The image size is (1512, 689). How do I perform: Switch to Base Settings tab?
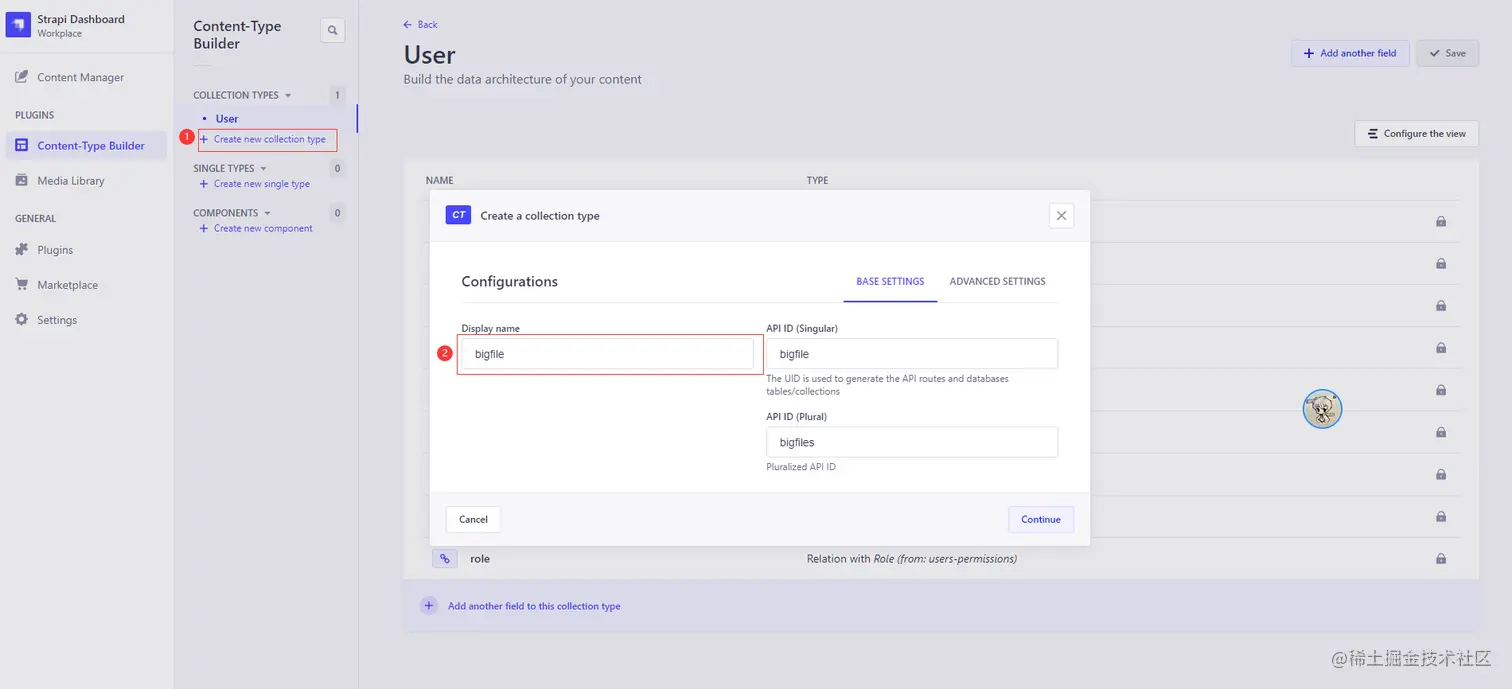(890, 282)
